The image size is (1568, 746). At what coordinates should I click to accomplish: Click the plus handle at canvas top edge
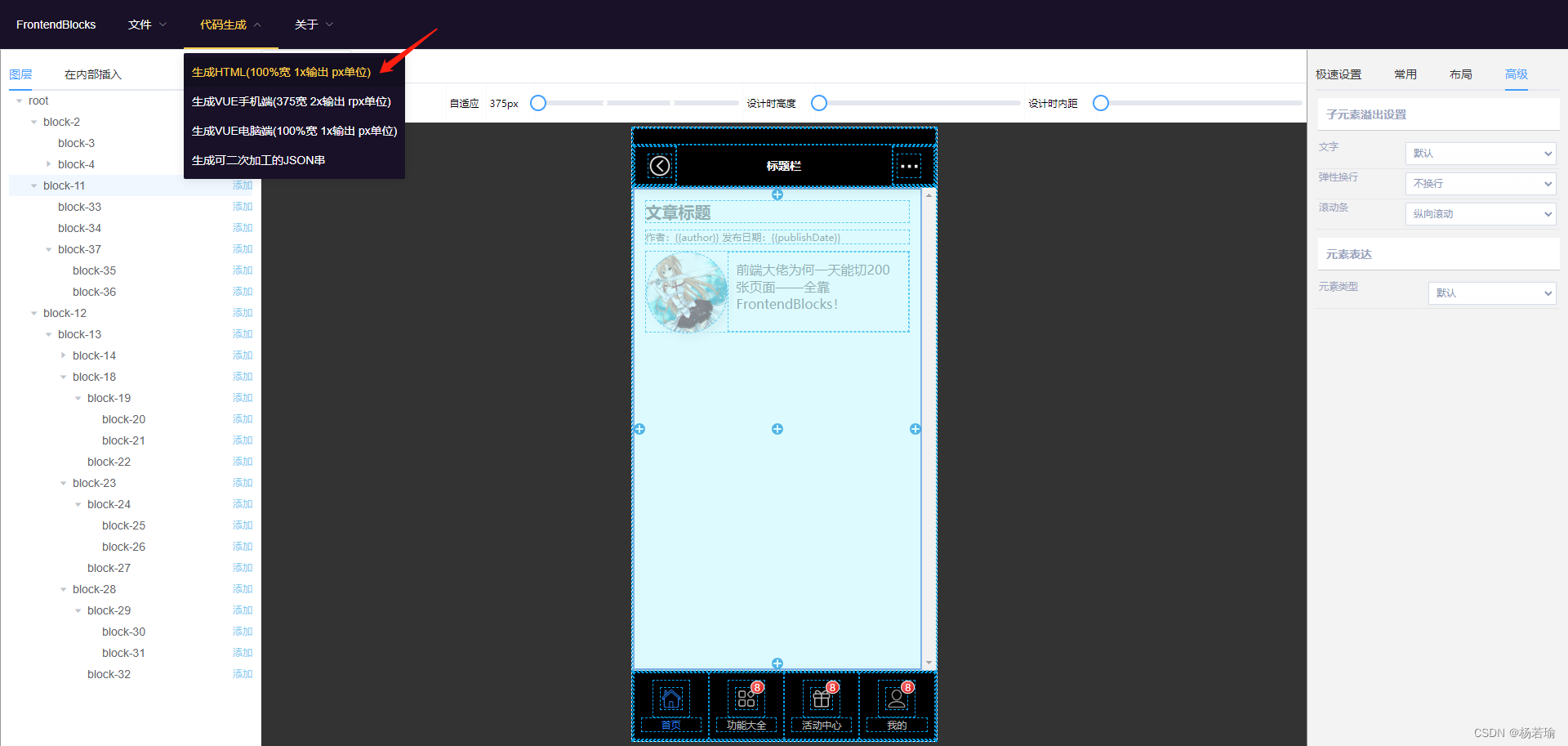coord(777,194)
